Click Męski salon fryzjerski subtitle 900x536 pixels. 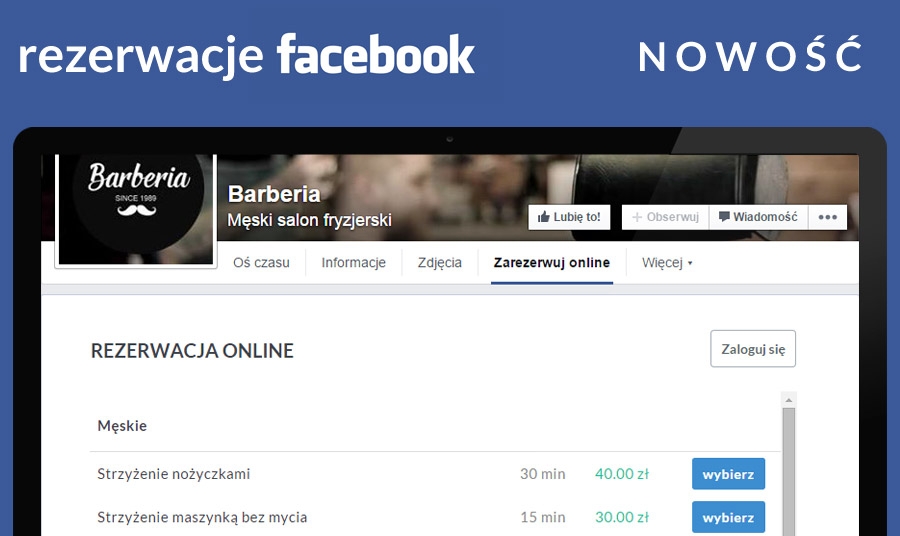[309, 220]
